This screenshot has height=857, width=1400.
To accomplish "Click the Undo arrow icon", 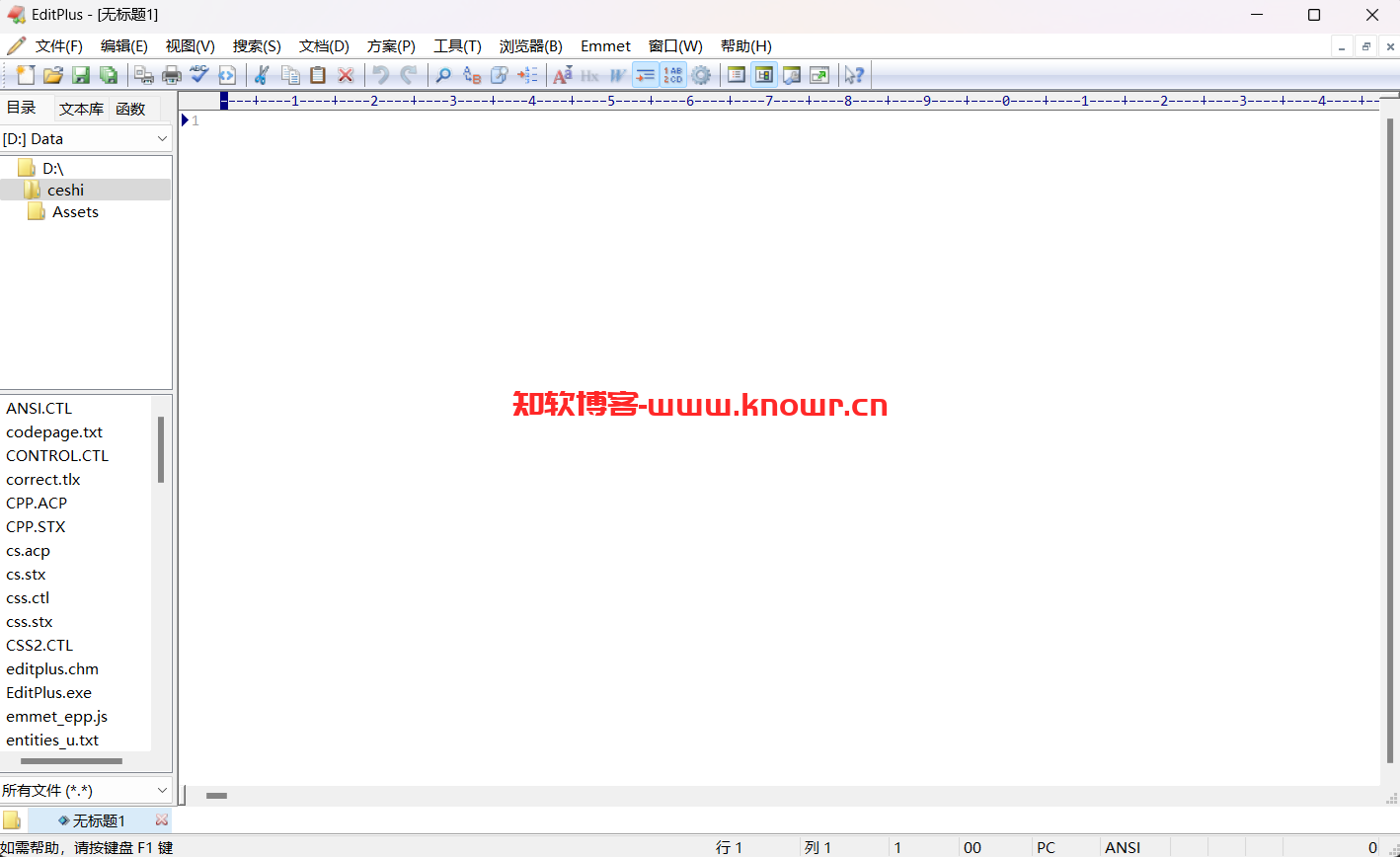I will pos(381,75).
